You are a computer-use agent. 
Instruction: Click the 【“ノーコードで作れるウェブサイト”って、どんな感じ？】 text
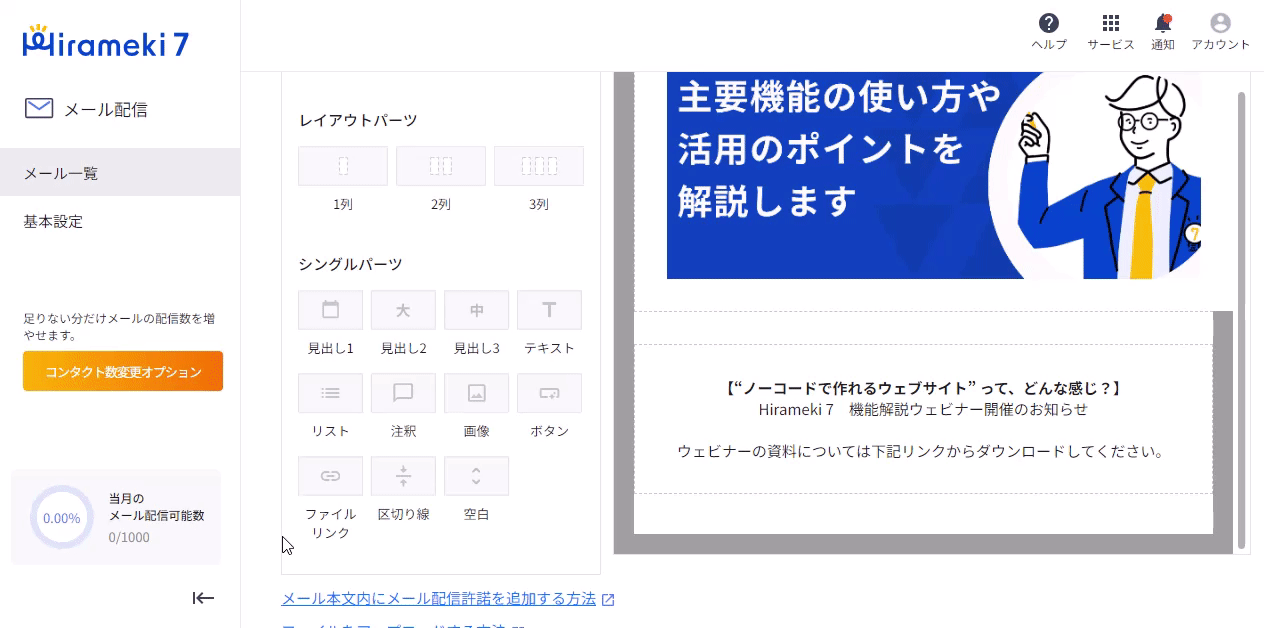point(923,388)
